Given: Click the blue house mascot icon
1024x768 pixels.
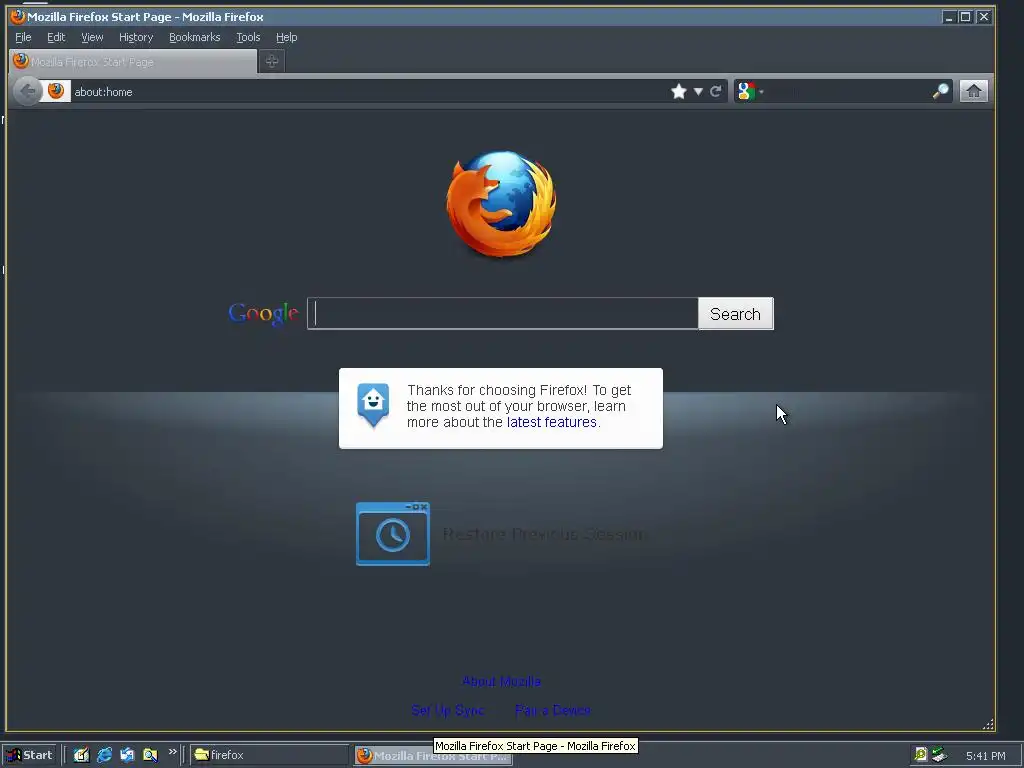Looking at the screenshot, I should (373, 405).
